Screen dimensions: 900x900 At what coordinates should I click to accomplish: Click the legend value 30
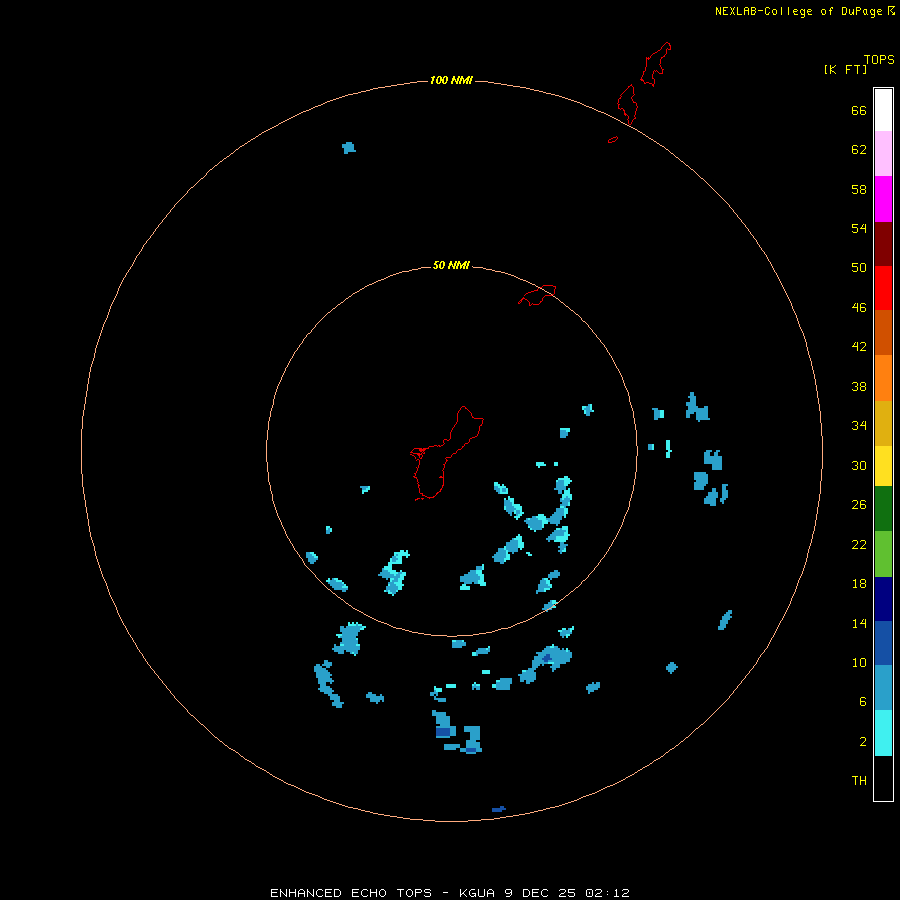pos(859,465)
